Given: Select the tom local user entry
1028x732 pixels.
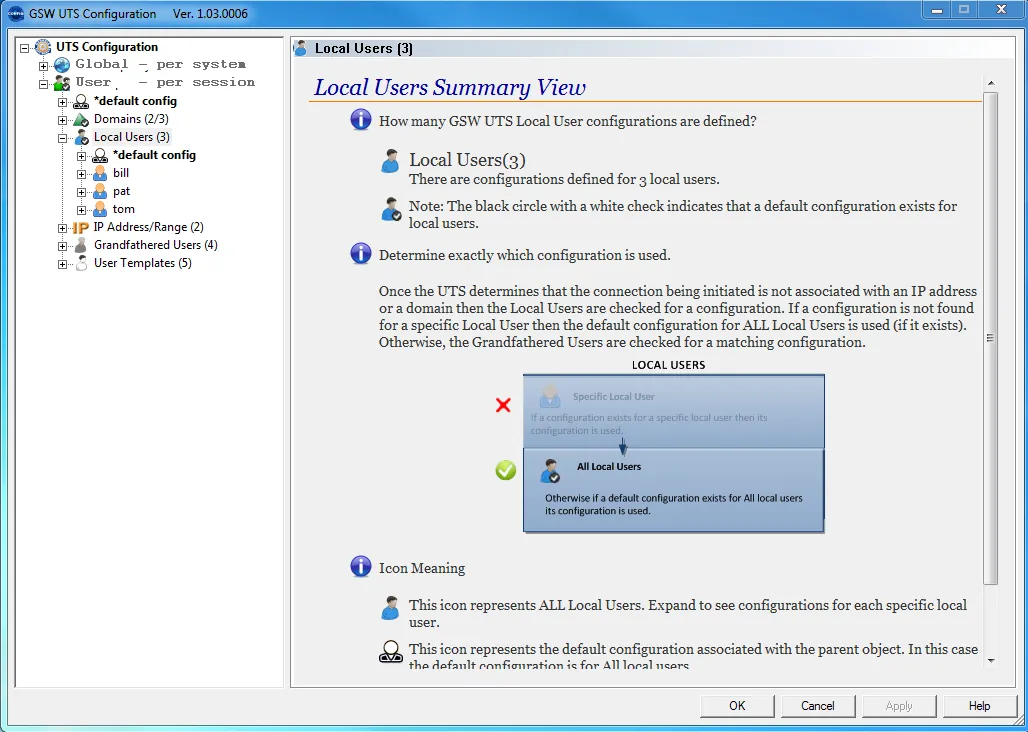Looking at the screenshot, I should 123,209.
